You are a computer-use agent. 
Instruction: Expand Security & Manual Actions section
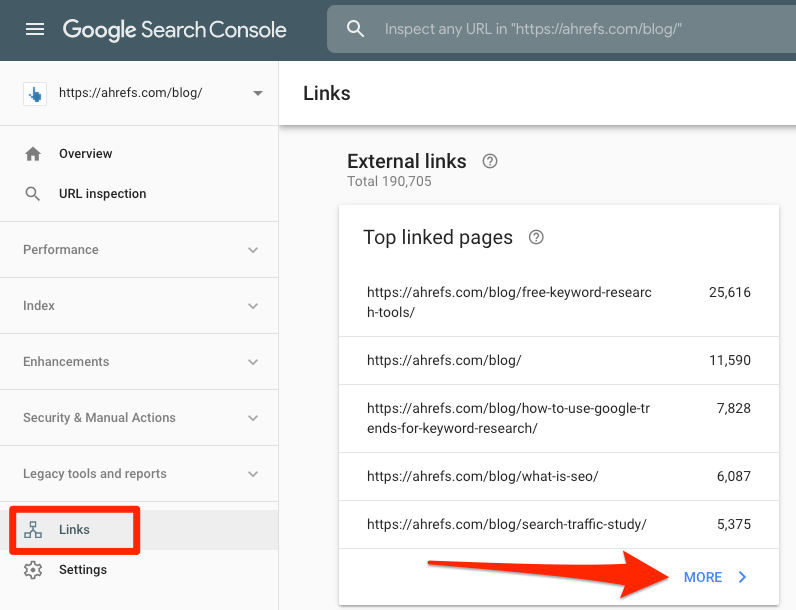click(253, 418)
